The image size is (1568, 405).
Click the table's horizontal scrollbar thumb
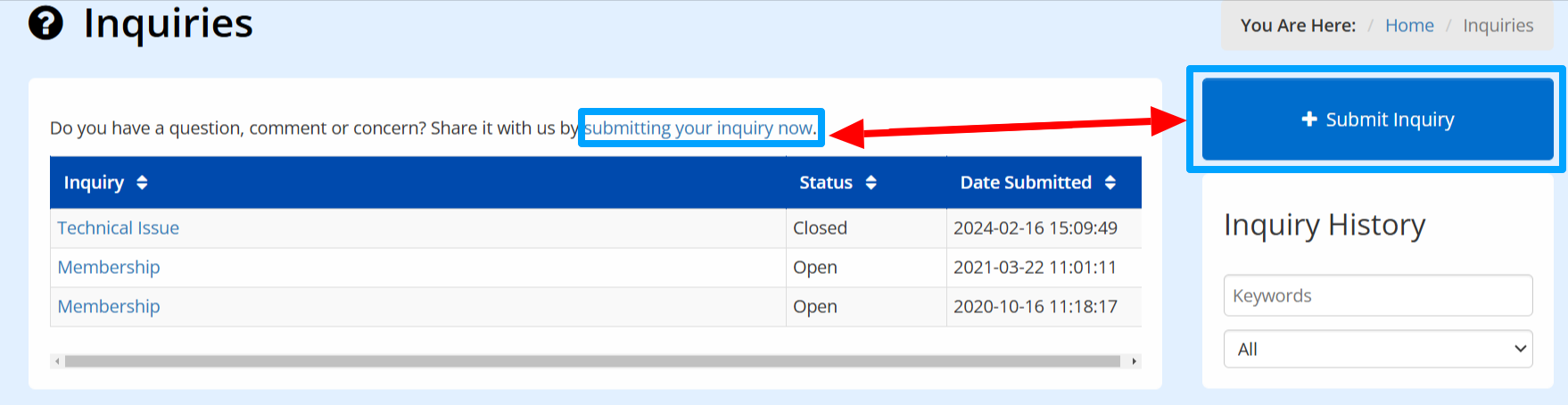click(x=592, y=361)
